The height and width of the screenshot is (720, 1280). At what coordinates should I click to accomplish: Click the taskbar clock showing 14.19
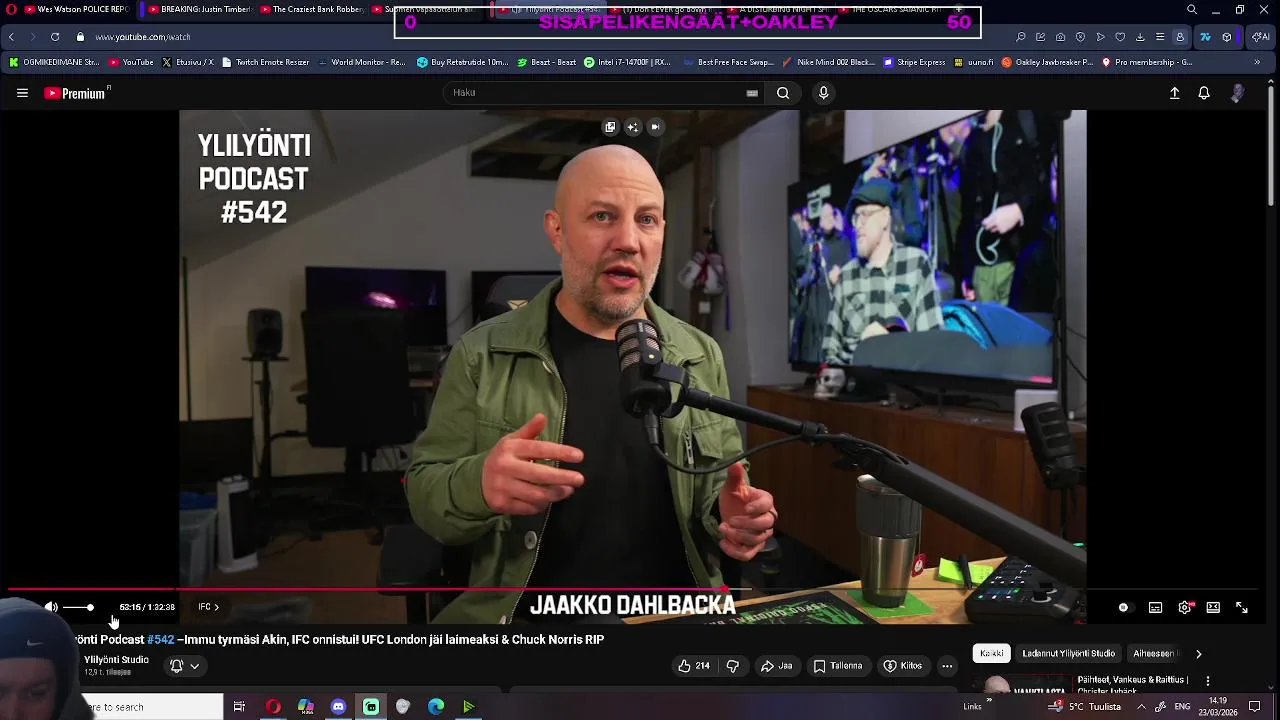tap(1218, 707)
